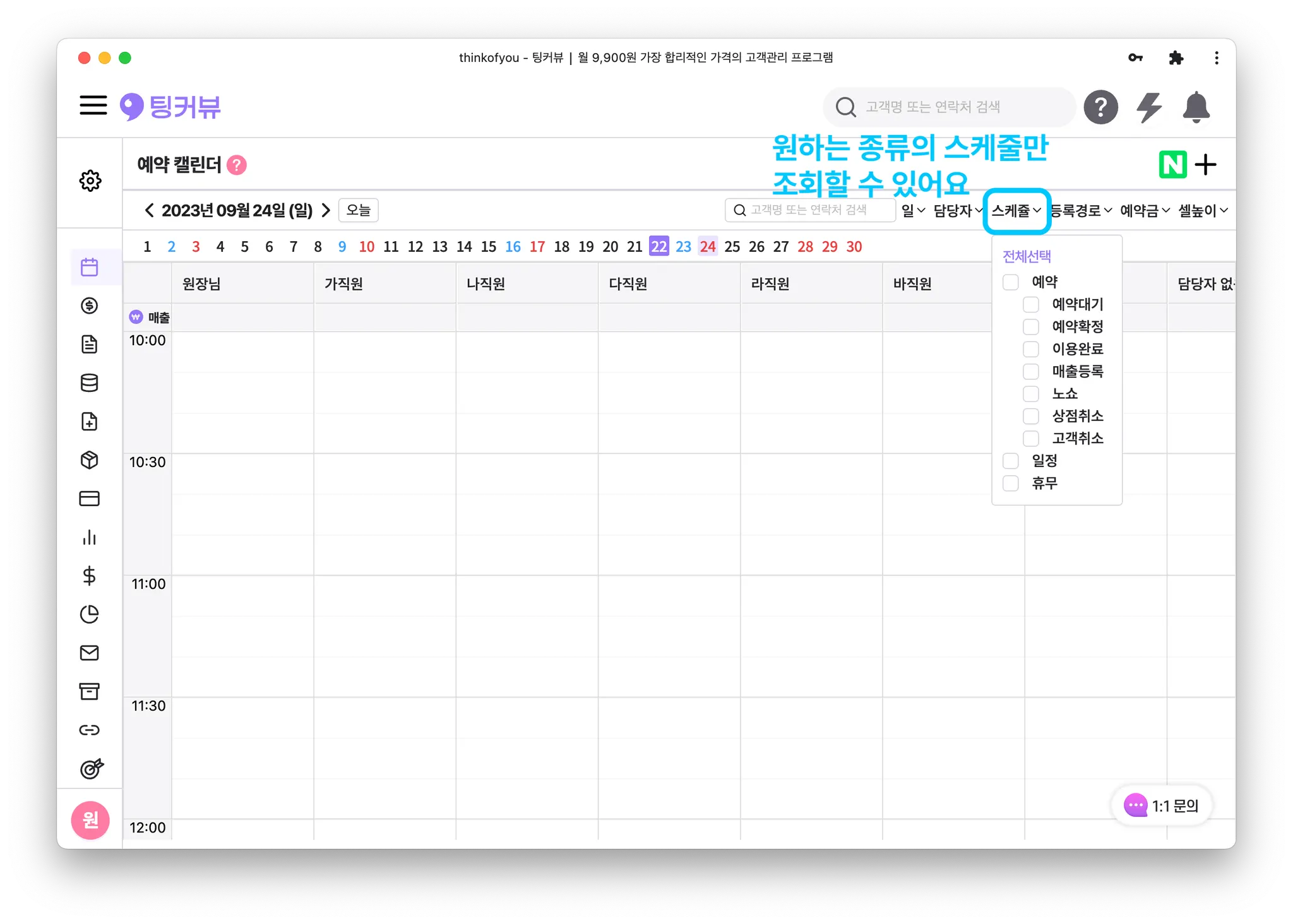Click the bar chart statistics icon

90,537
